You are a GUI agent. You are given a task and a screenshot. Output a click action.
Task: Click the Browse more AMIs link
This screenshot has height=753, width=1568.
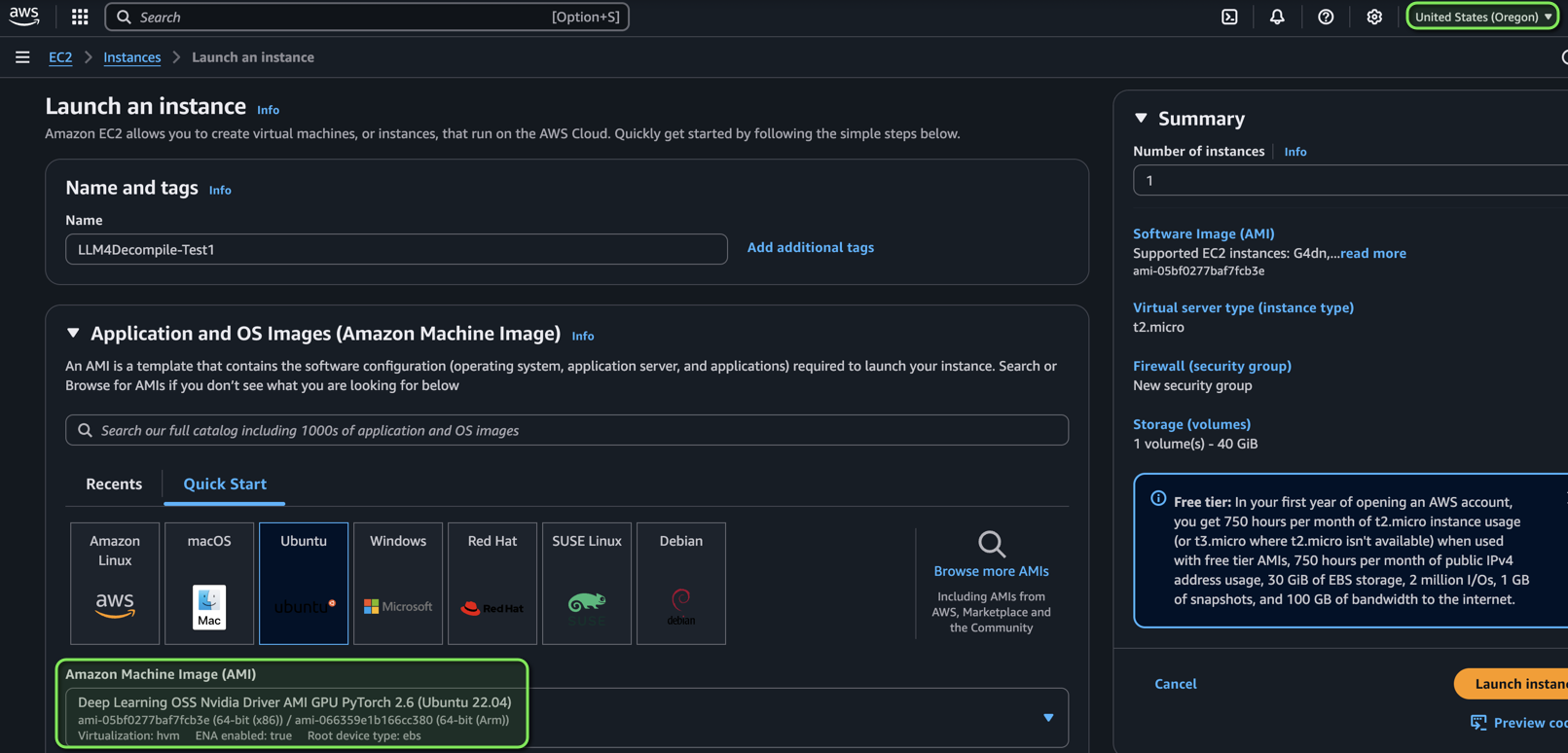[x=991, y=571]
